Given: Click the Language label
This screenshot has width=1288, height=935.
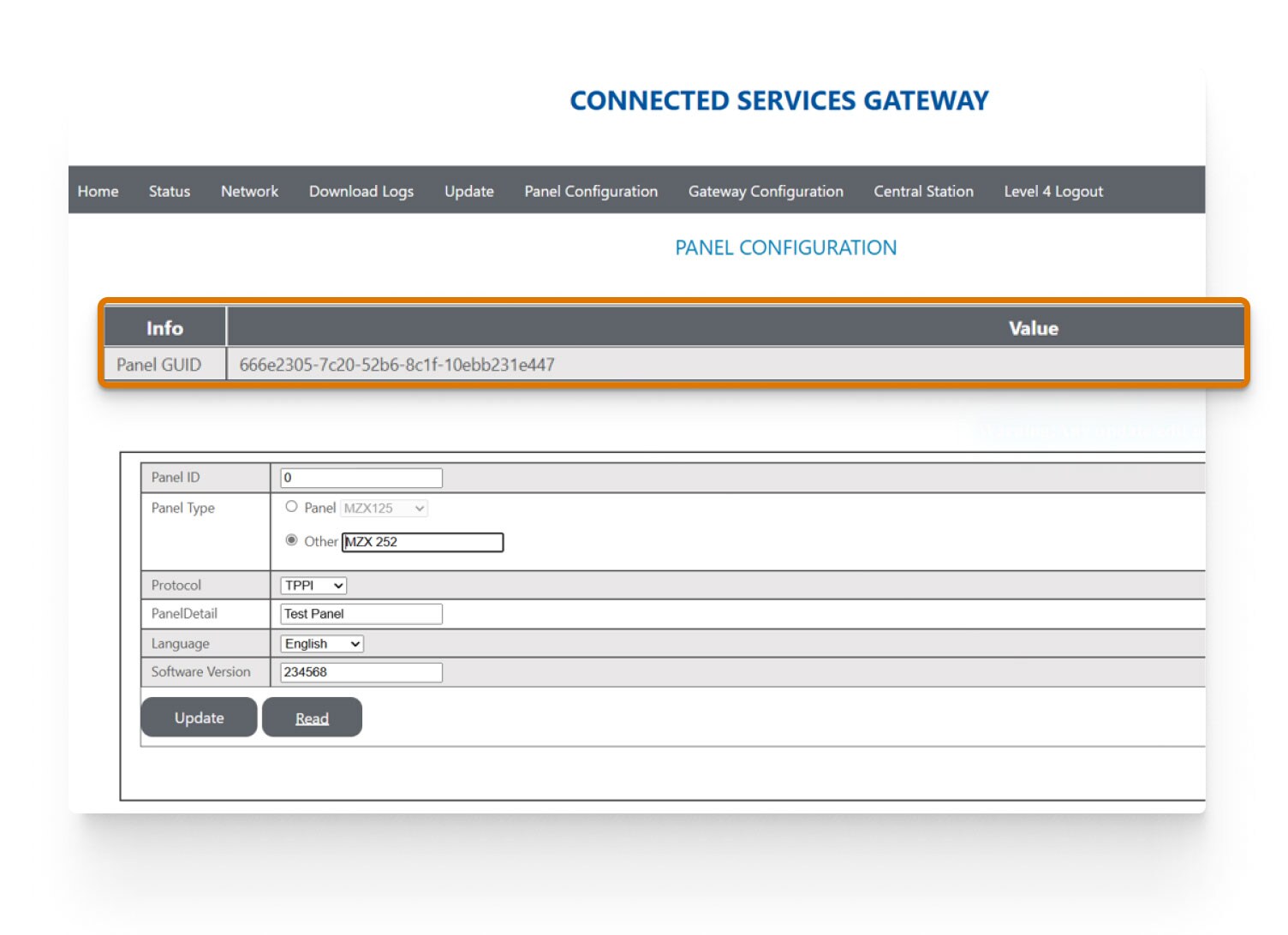Looking at the screenshot, I should [180, 644].
